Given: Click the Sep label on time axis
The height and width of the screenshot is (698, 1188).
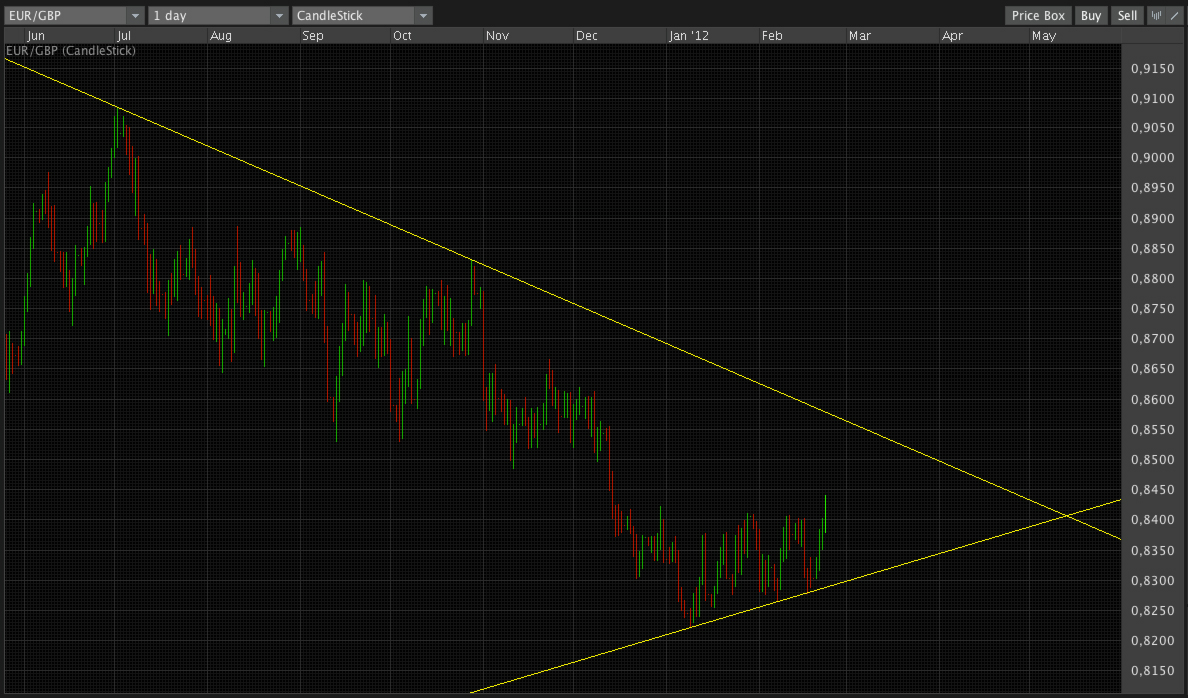Looking at the screenshot, I should tap(312, 36).
